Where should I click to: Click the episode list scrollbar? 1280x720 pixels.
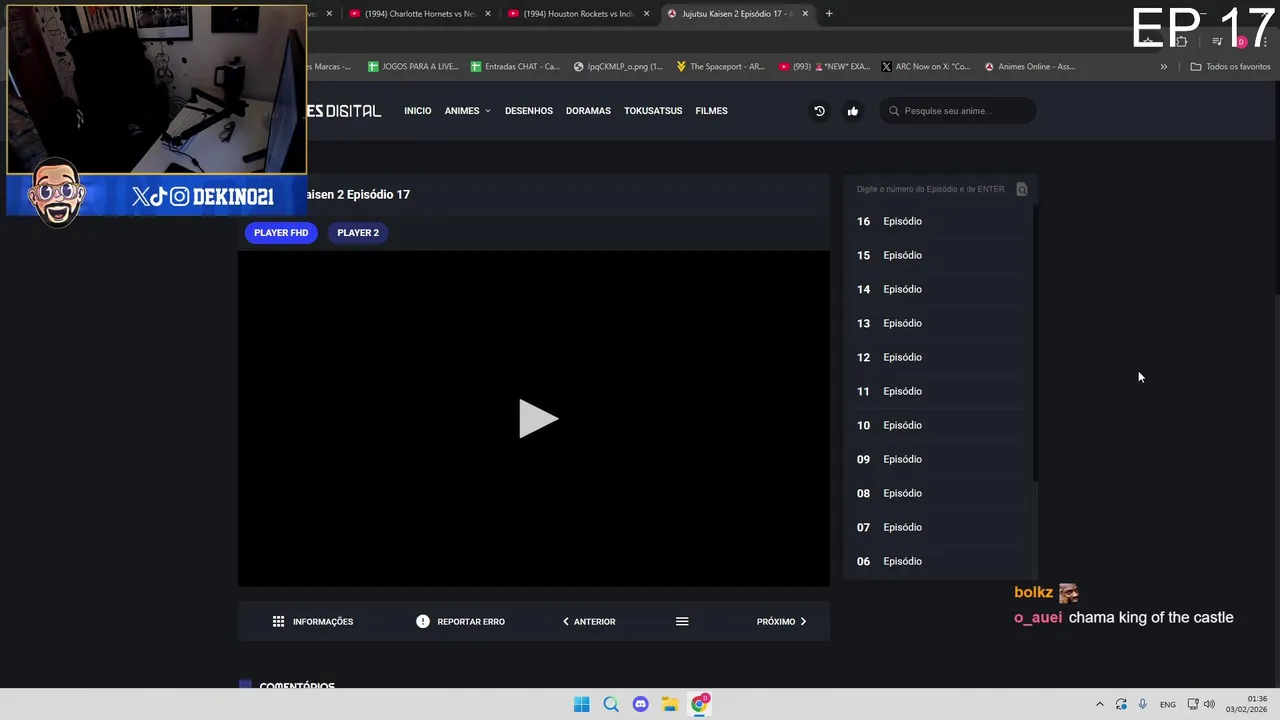point(1035,342)
